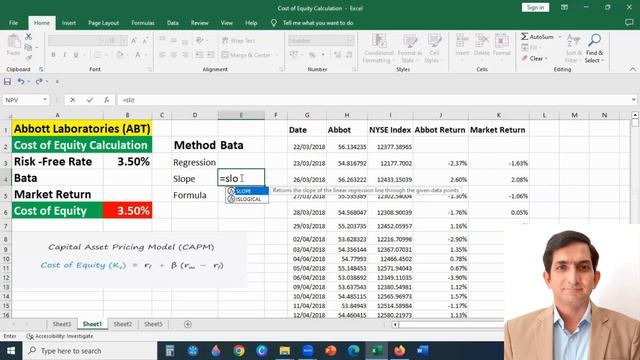Switch to Sheet5 tab

153,324
